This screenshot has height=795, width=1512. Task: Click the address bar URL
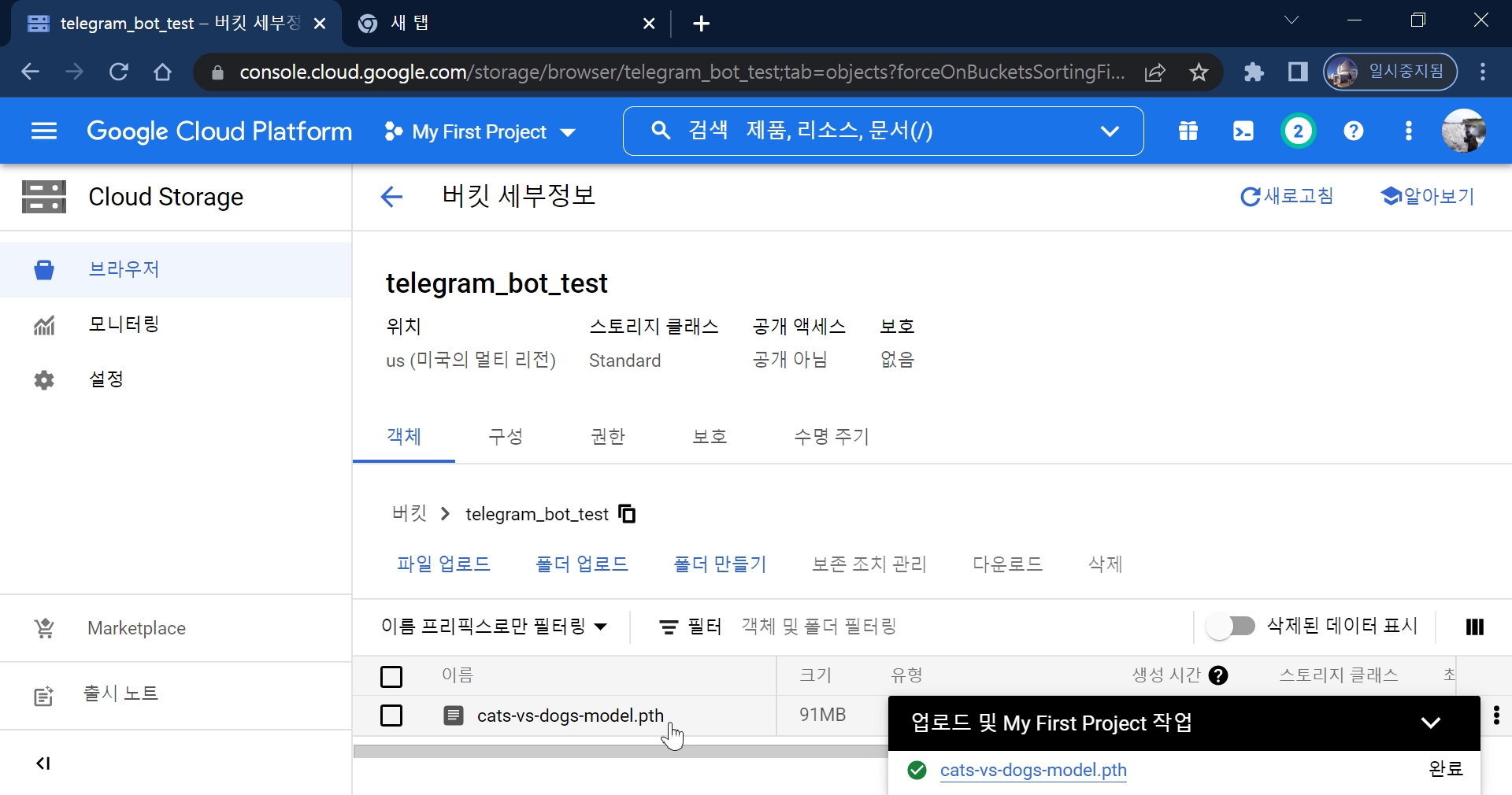[x=682, y=72]
